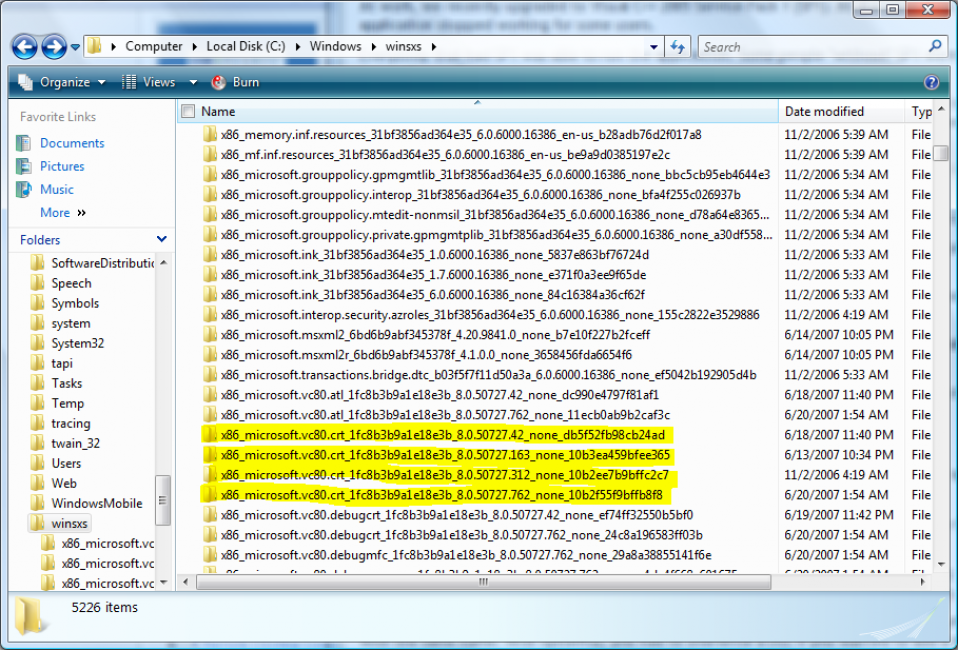Go back with the Back arrow button
Screen dimensions: 958x650
click(24, 46)
